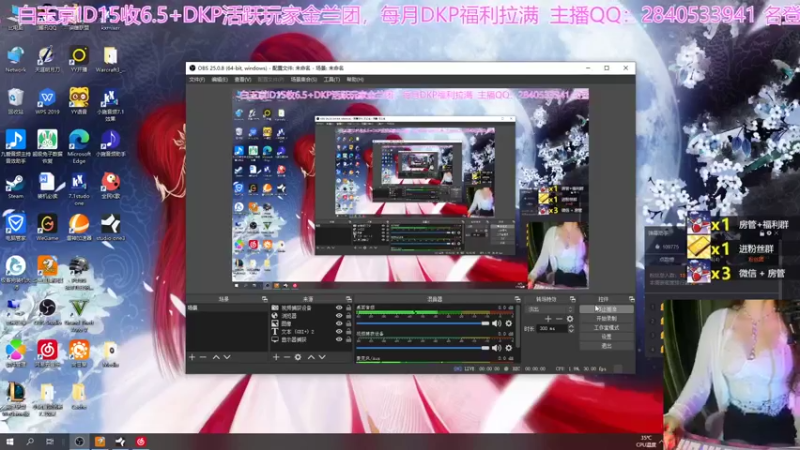Hide the 显示器捕获 source with its eye icon
Image resolution: width=800 pixels, height=450 pixels.
click(339, 339)
